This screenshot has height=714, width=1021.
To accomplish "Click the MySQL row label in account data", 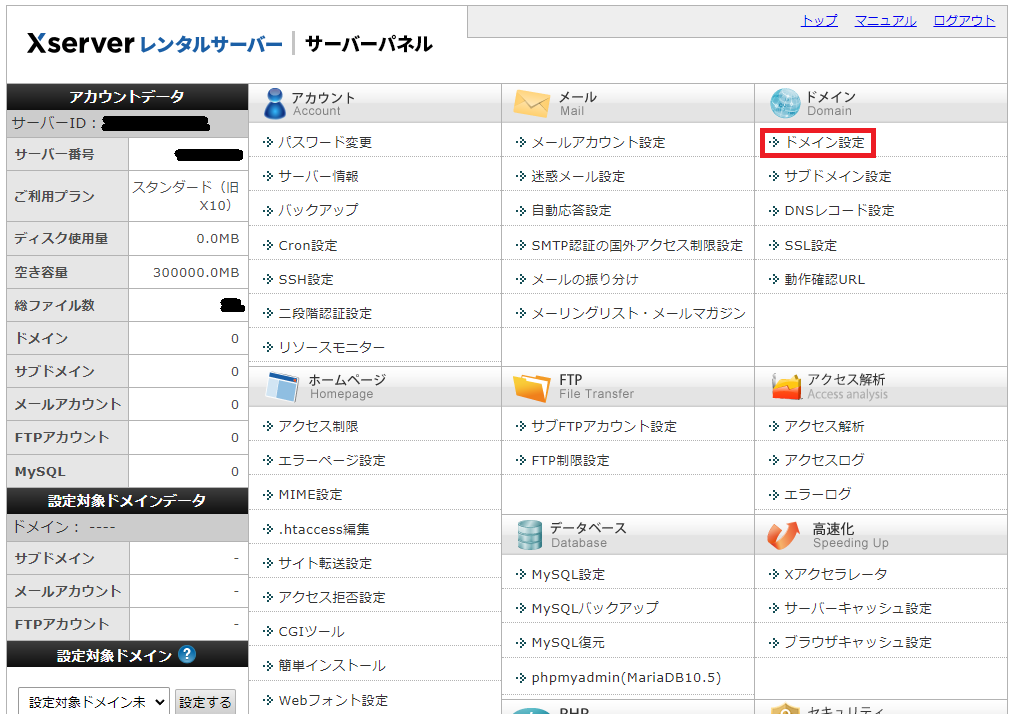I will pos(40,471).
